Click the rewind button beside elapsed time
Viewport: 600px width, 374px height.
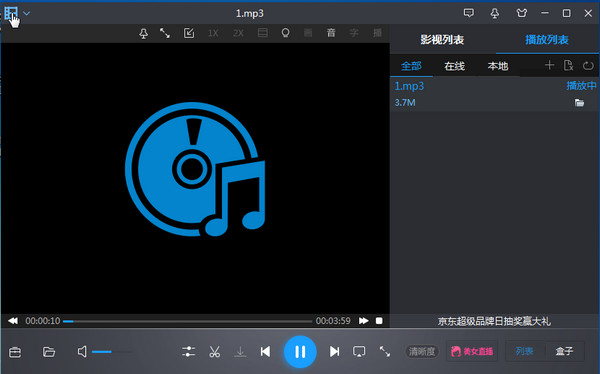pyautogui.click(x=13, y=321)
